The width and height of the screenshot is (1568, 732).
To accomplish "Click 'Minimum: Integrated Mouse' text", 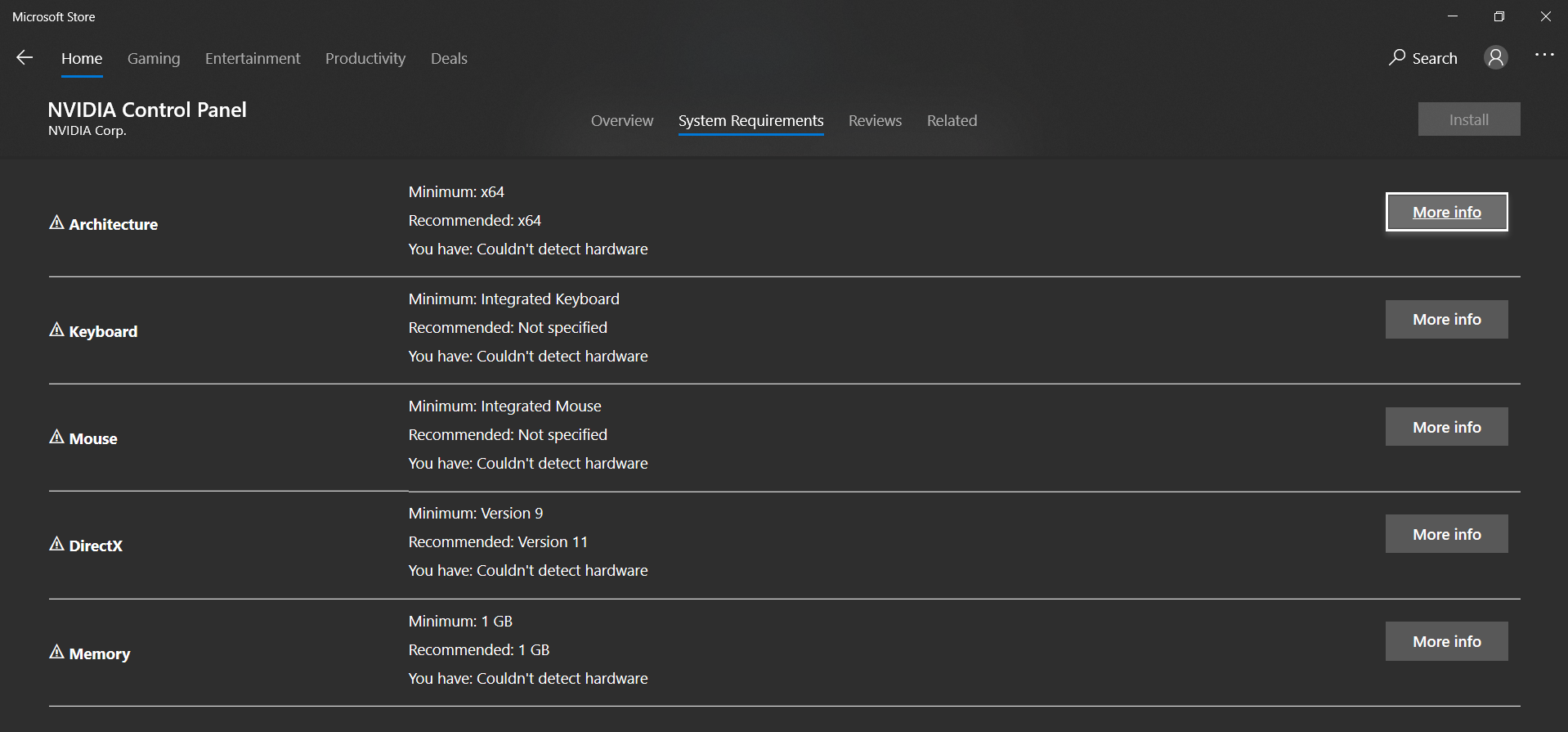I will pyautogui.click(x=504, y=406).
